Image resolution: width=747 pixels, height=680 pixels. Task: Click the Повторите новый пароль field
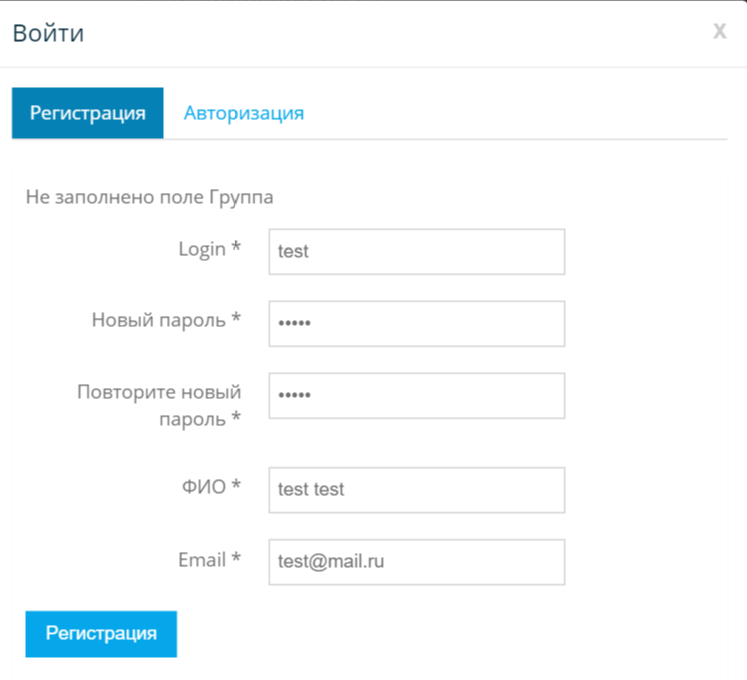pos(416,396)
